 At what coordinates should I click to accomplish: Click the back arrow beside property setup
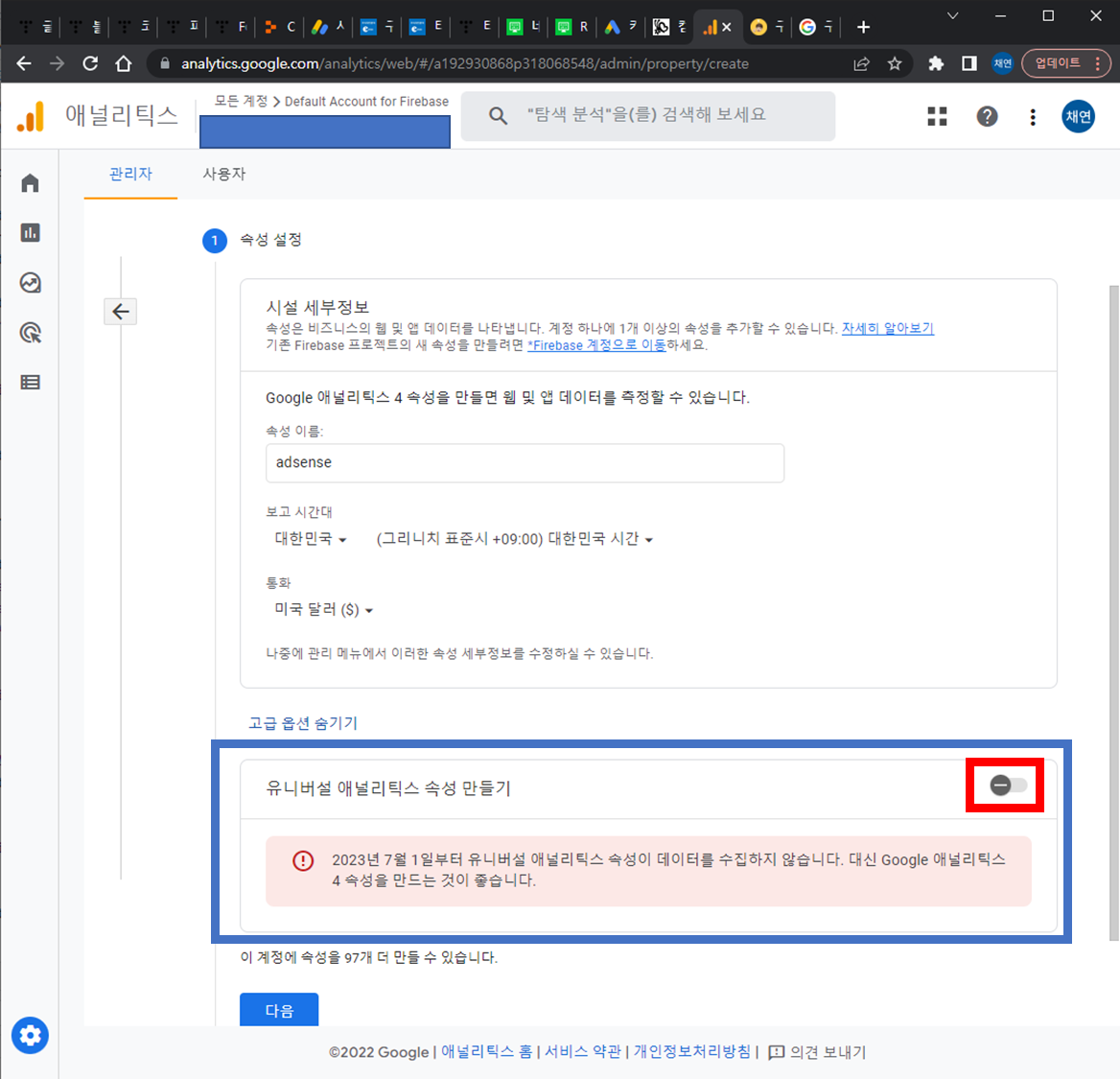click(121, 312)
